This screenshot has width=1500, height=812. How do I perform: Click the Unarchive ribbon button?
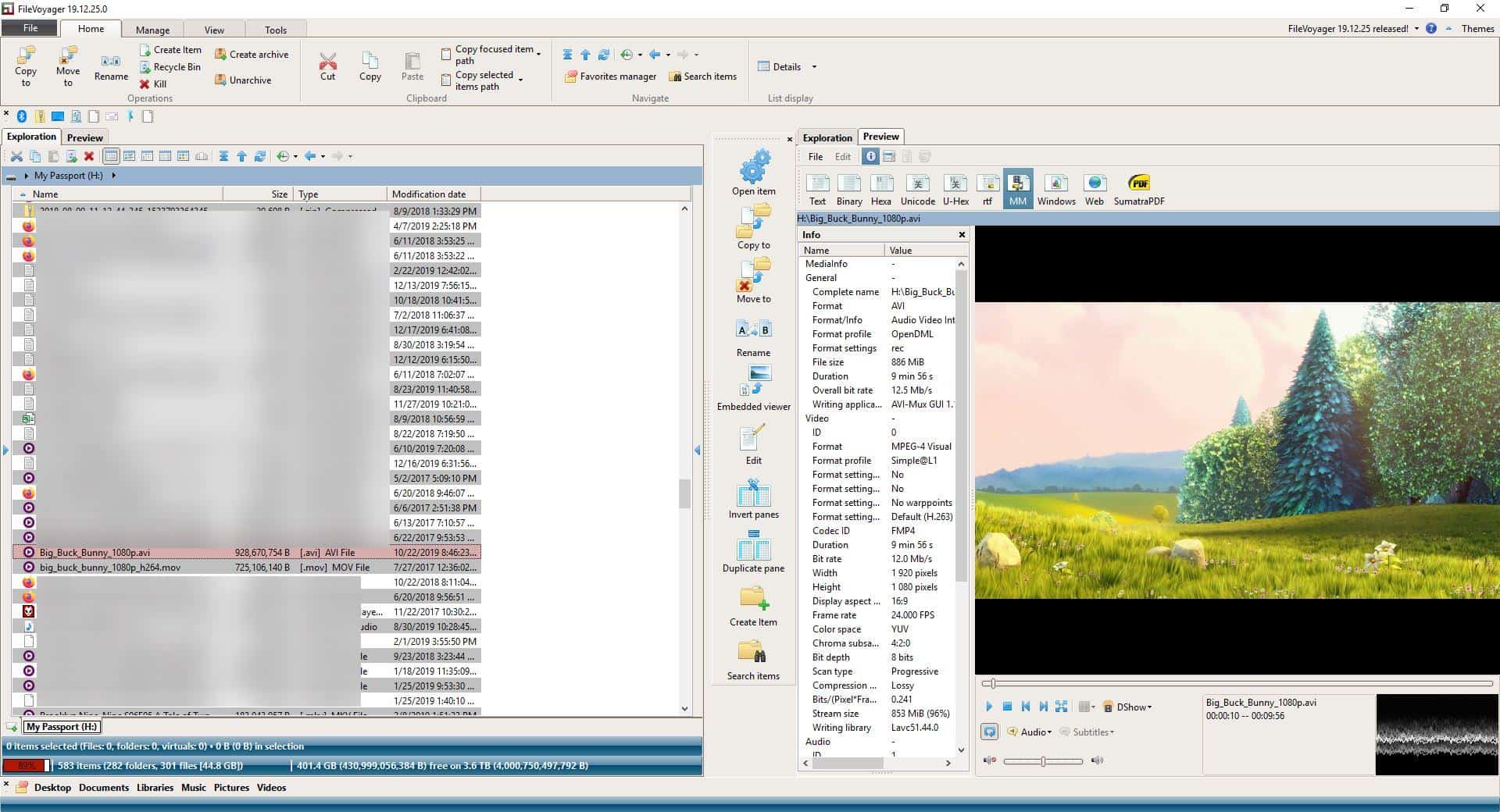(243, 80)
